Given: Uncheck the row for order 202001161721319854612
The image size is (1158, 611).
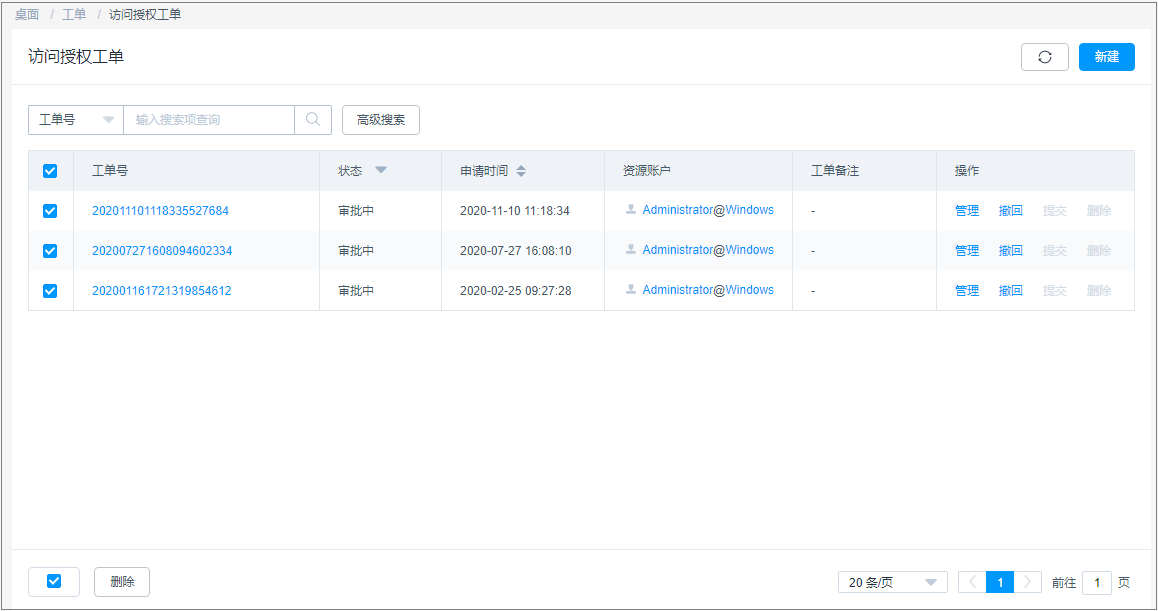Looking at the screenshot, I should 50,291.
